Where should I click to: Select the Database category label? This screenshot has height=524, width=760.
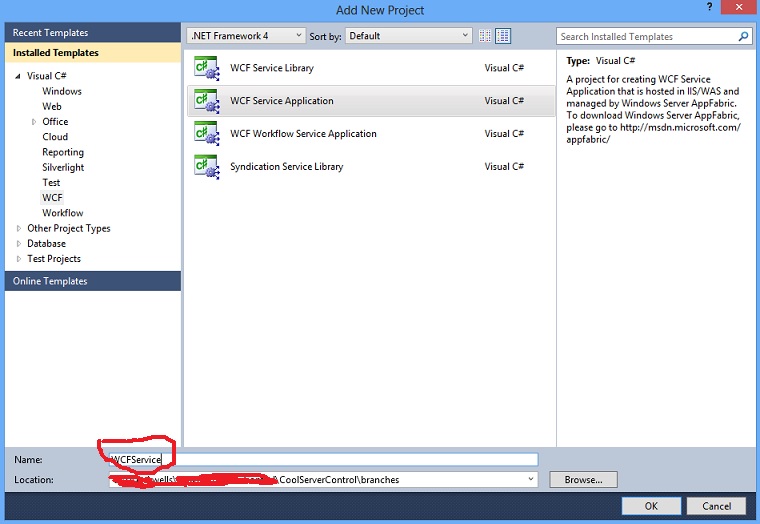click(46, 243)
